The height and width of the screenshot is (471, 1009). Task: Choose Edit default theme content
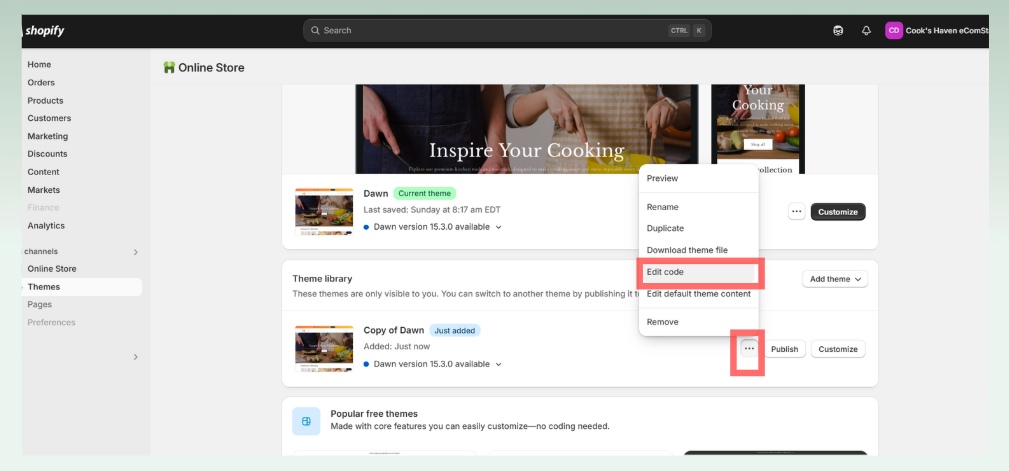(699, 294)
